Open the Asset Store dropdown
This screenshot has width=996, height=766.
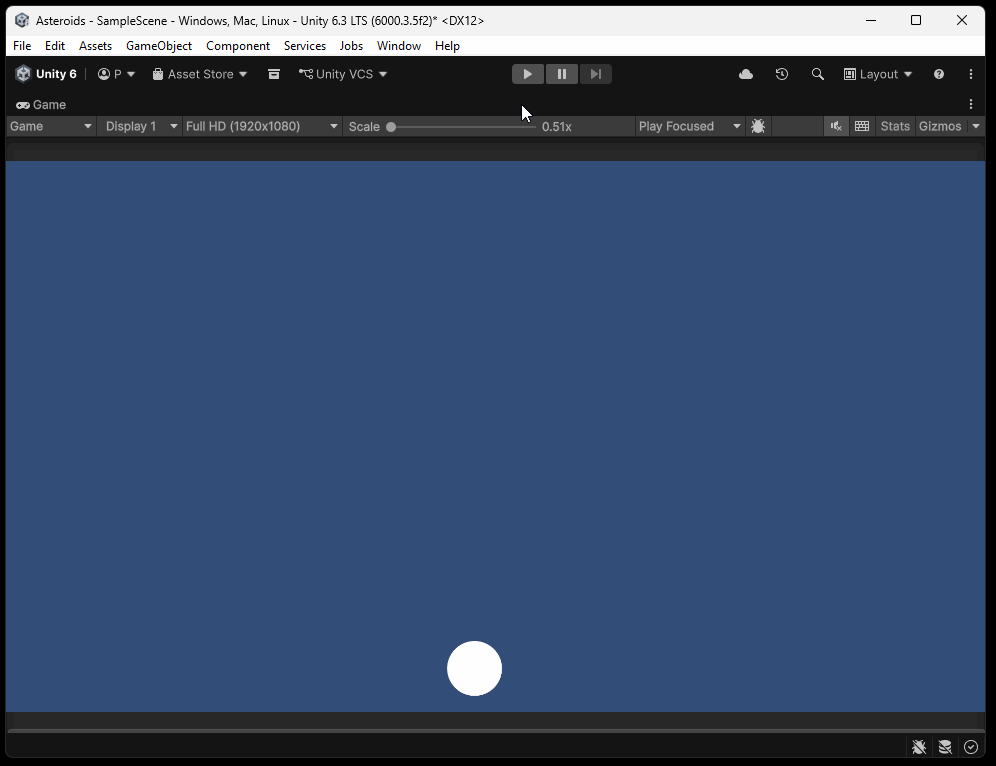199,74
